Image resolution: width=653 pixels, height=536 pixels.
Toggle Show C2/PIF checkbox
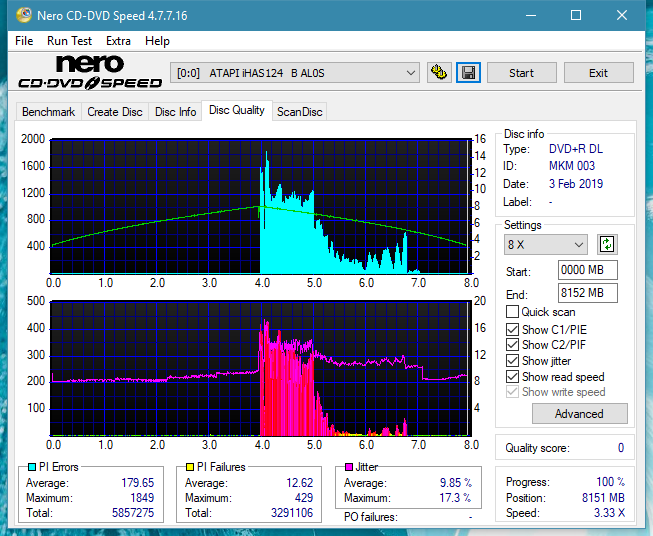512,345
